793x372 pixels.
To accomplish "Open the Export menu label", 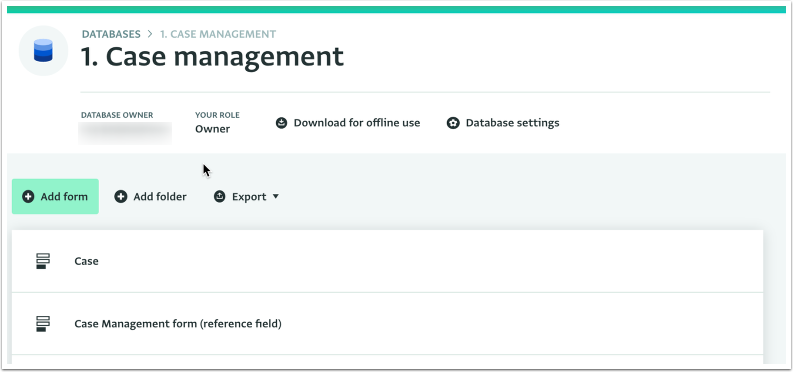I will 249,197.
